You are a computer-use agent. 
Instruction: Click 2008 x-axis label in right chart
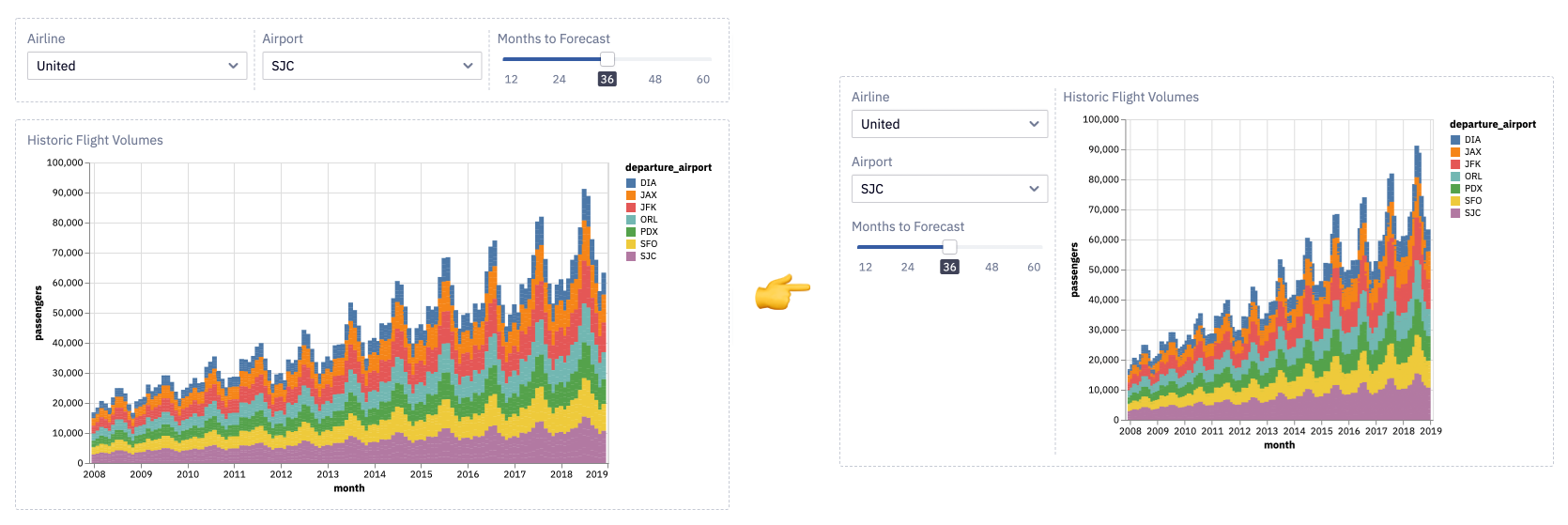pyautogui.click(x=1130, y=431)
